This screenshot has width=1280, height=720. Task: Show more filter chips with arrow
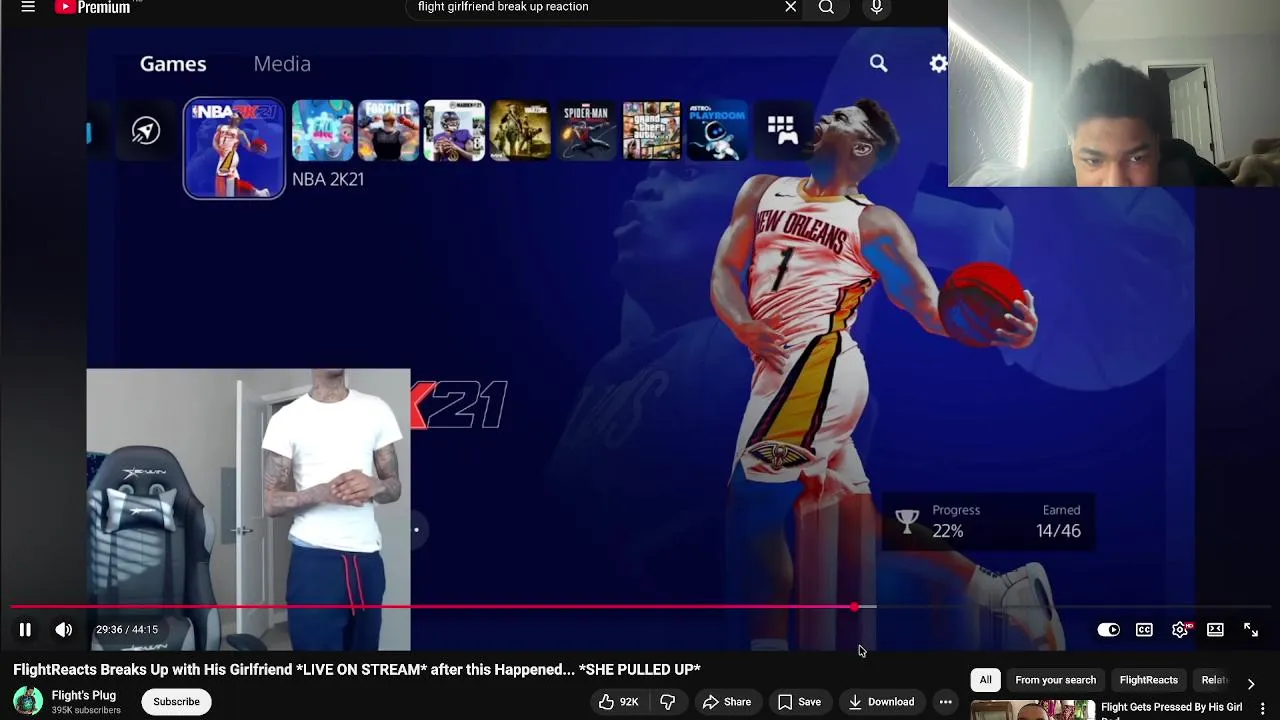(x=1250, y=683)
